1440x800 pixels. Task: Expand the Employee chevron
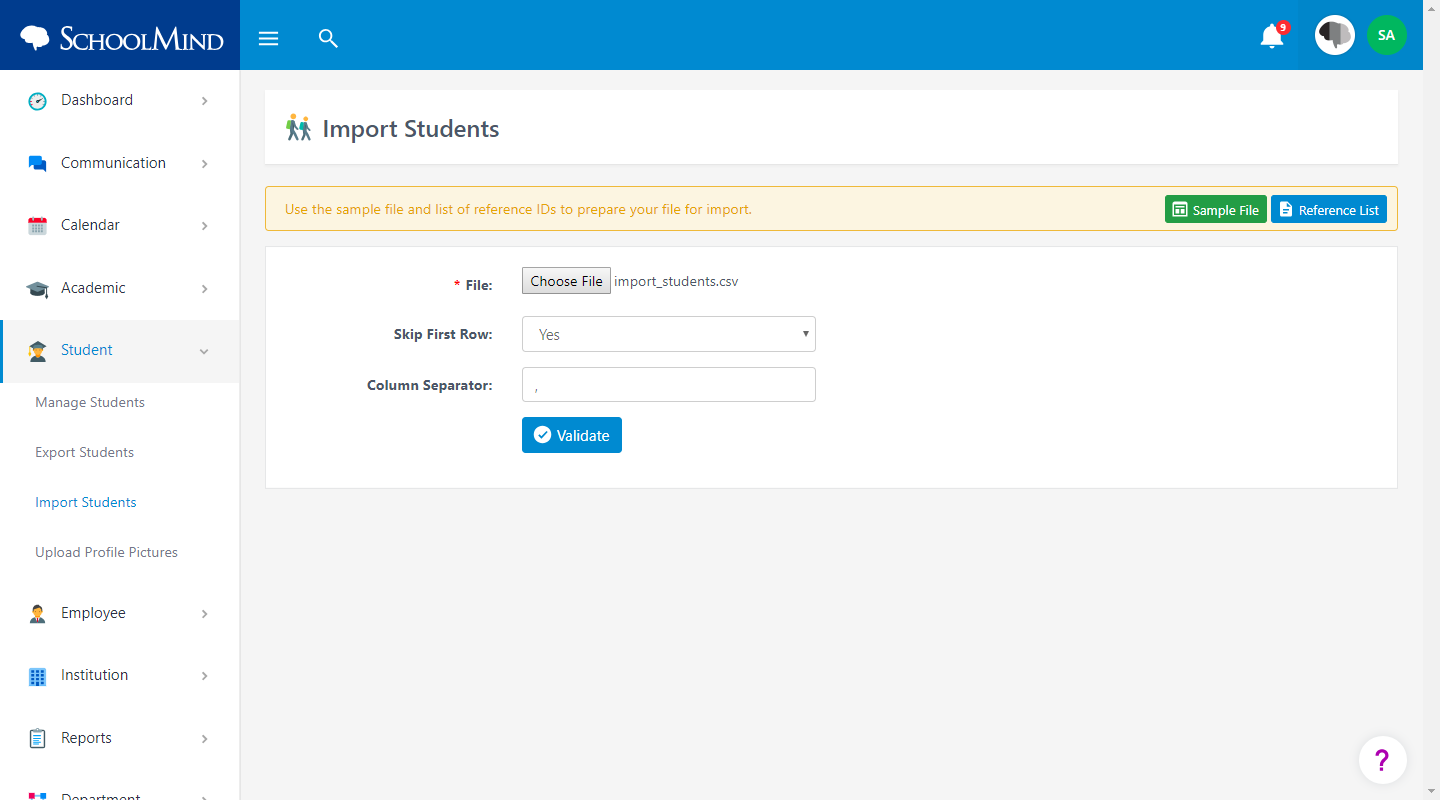tap(204, 614)
